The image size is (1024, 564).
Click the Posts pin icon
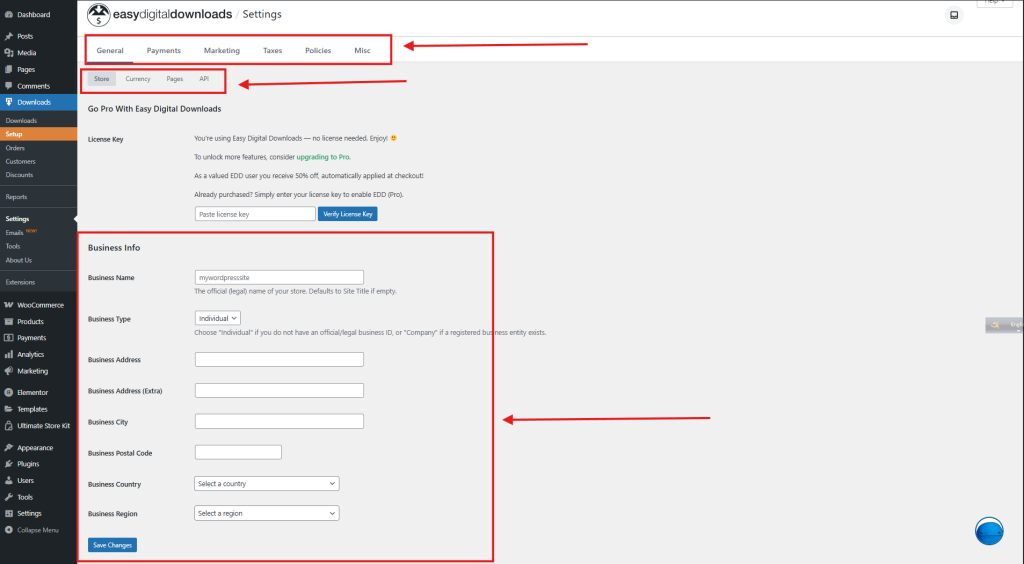(x=8, y=37)
